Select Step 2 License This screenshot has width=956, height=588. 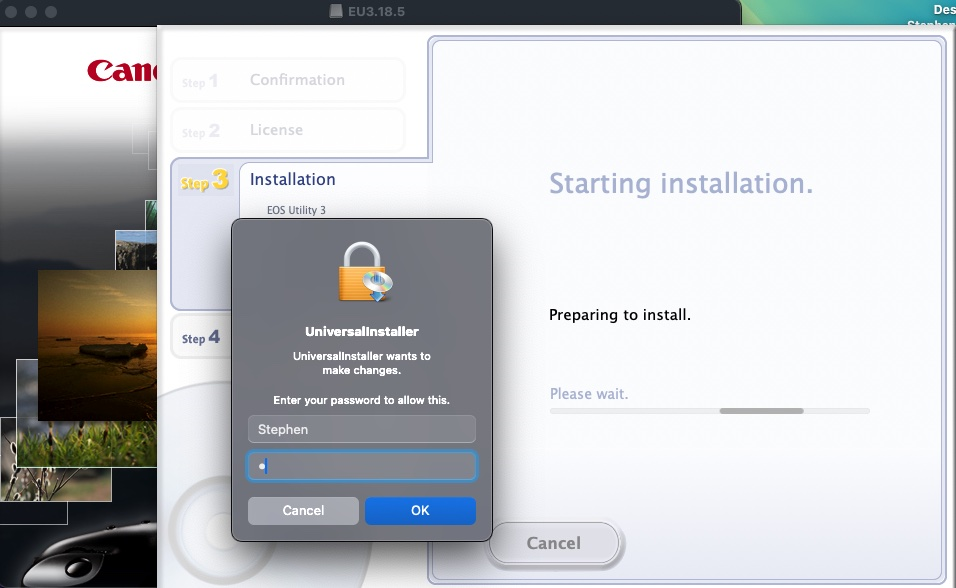click(x=287, y=130)
